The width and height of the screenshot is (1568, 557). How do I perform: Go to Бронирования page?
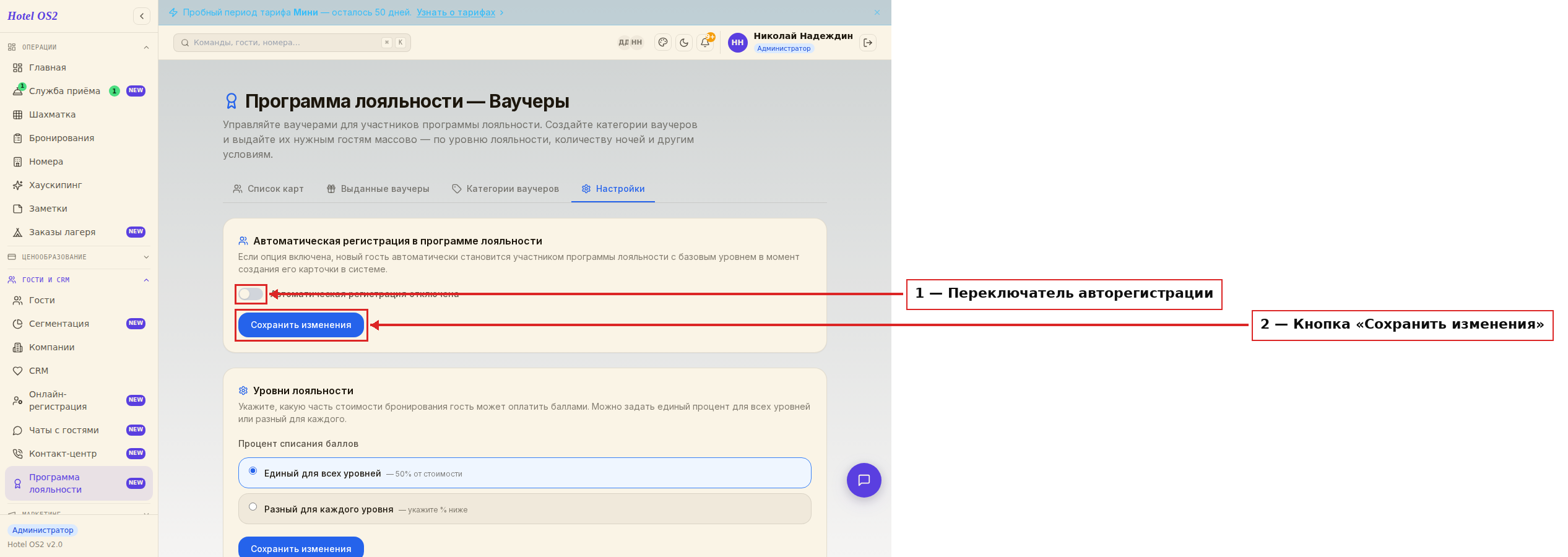click(x=79, y=138)
